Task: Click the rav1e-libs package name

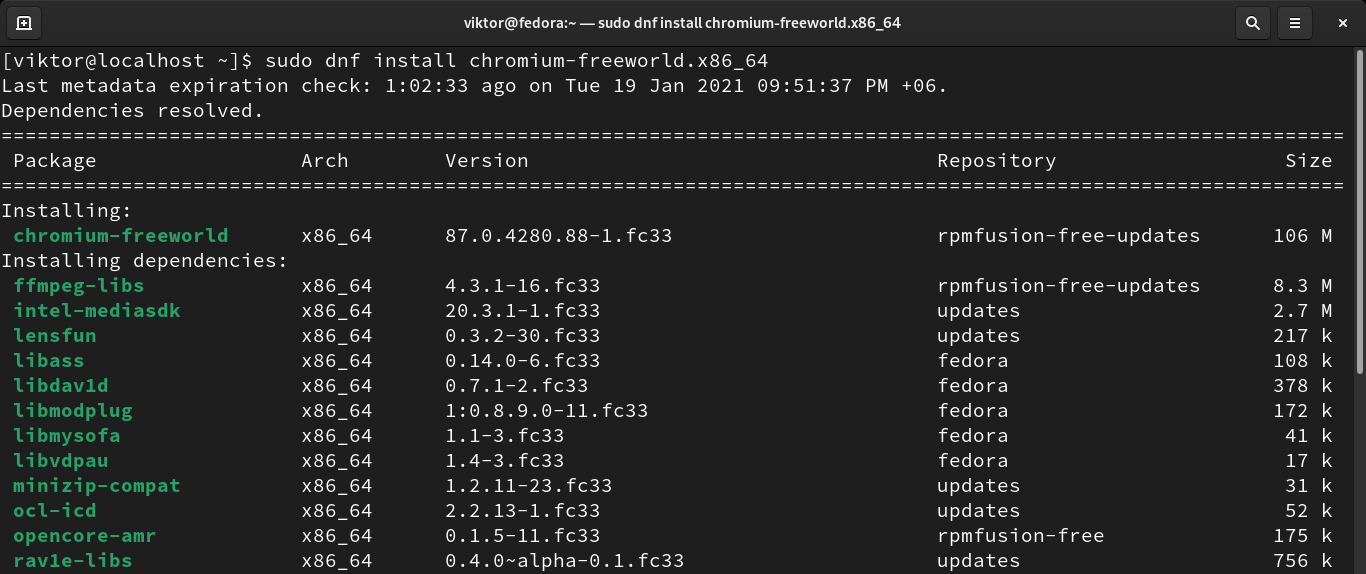Action: pos(73,561)
